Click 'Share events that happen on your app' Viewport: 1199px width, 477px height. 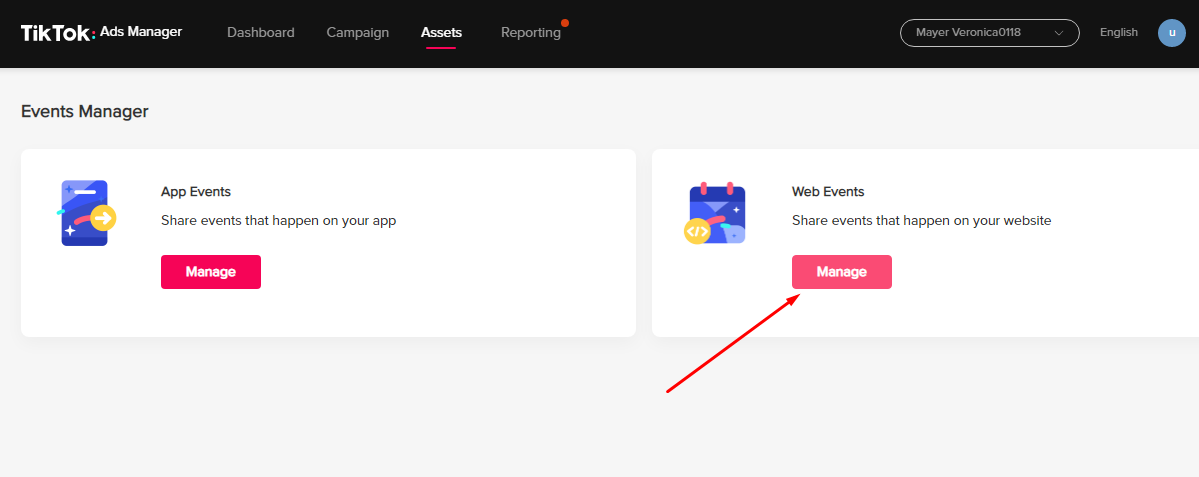click(278, 221)
